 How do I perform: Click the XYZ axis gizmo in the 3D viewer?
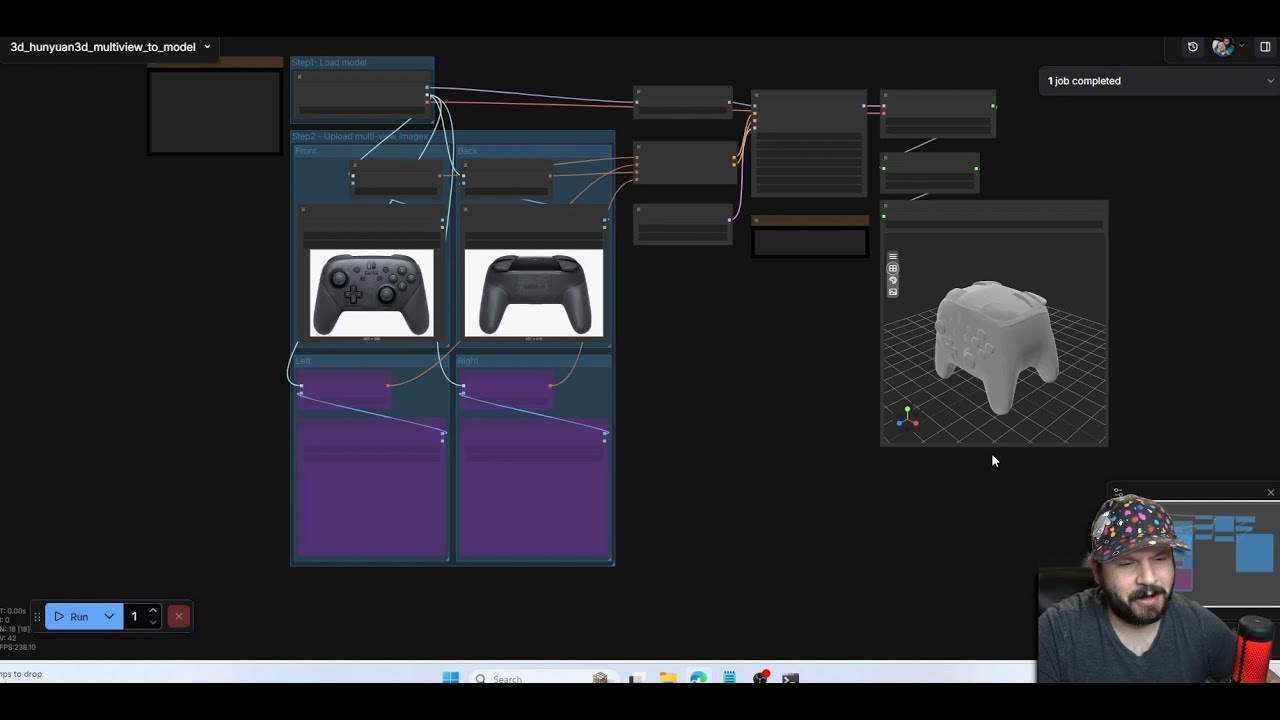pos(907,419)
